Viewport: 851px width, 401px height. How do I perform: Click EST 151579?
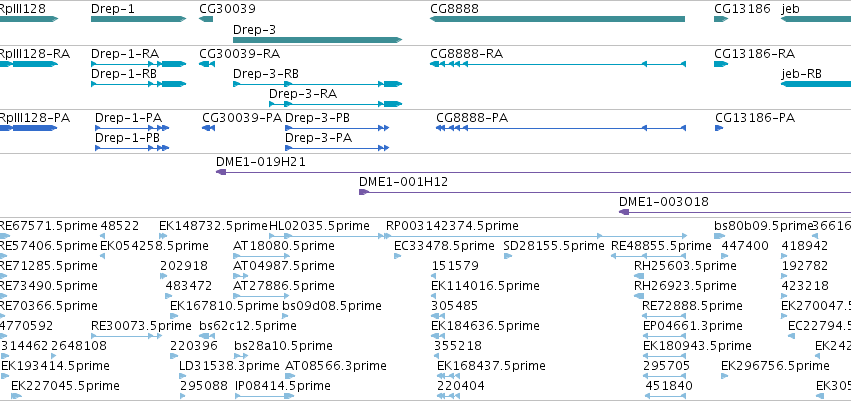[455, 266]
